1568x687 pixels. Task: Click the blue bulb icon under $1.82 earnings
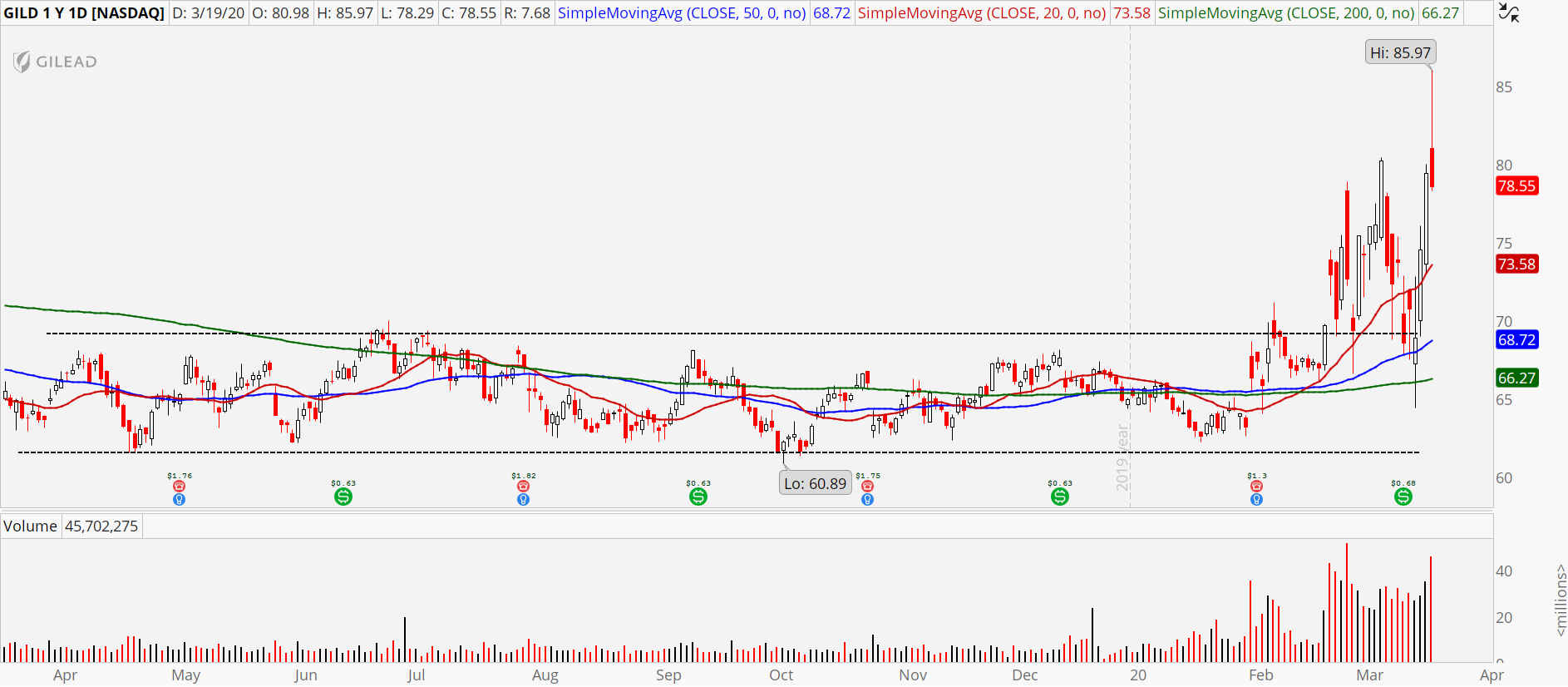[x=523, y=500]
